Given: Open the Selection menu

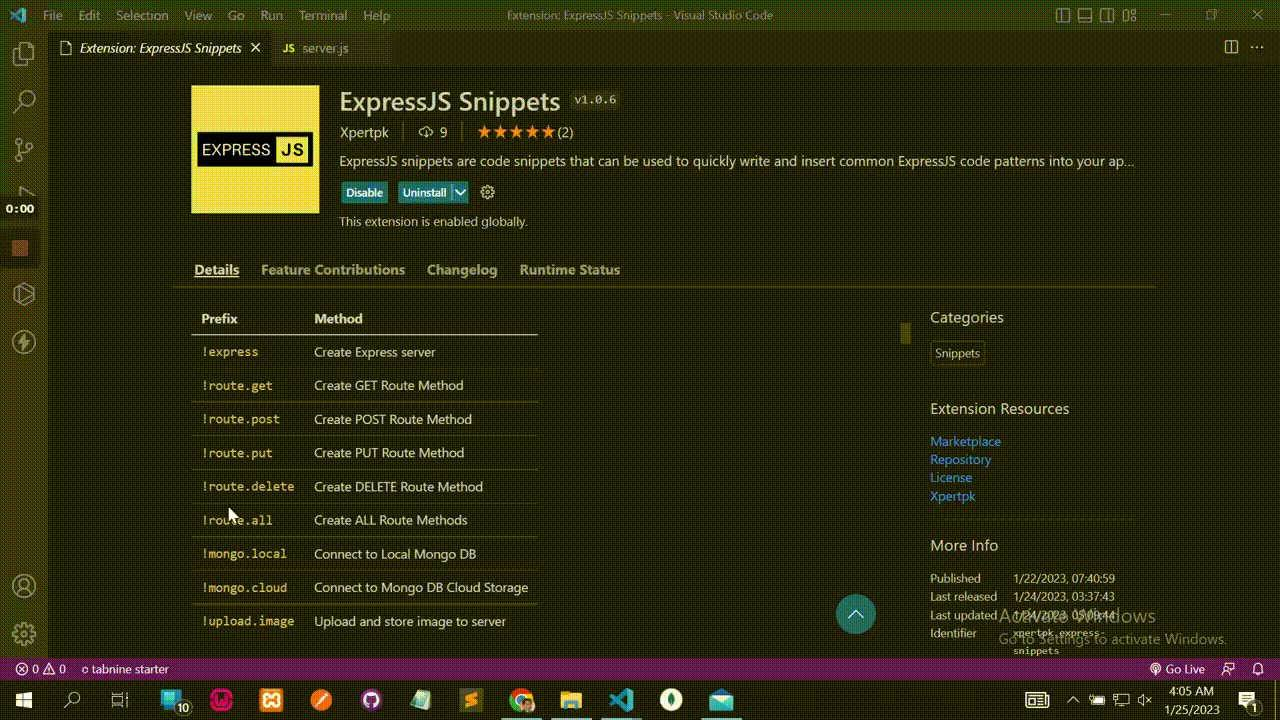Looking at the screenshot, I should click(142, 16).
